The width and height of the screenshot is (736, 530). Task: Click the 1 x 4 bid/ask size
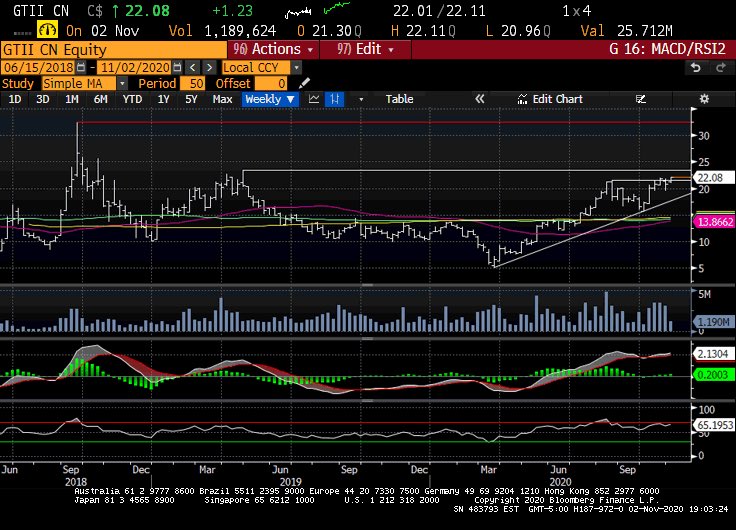(577, 11)
